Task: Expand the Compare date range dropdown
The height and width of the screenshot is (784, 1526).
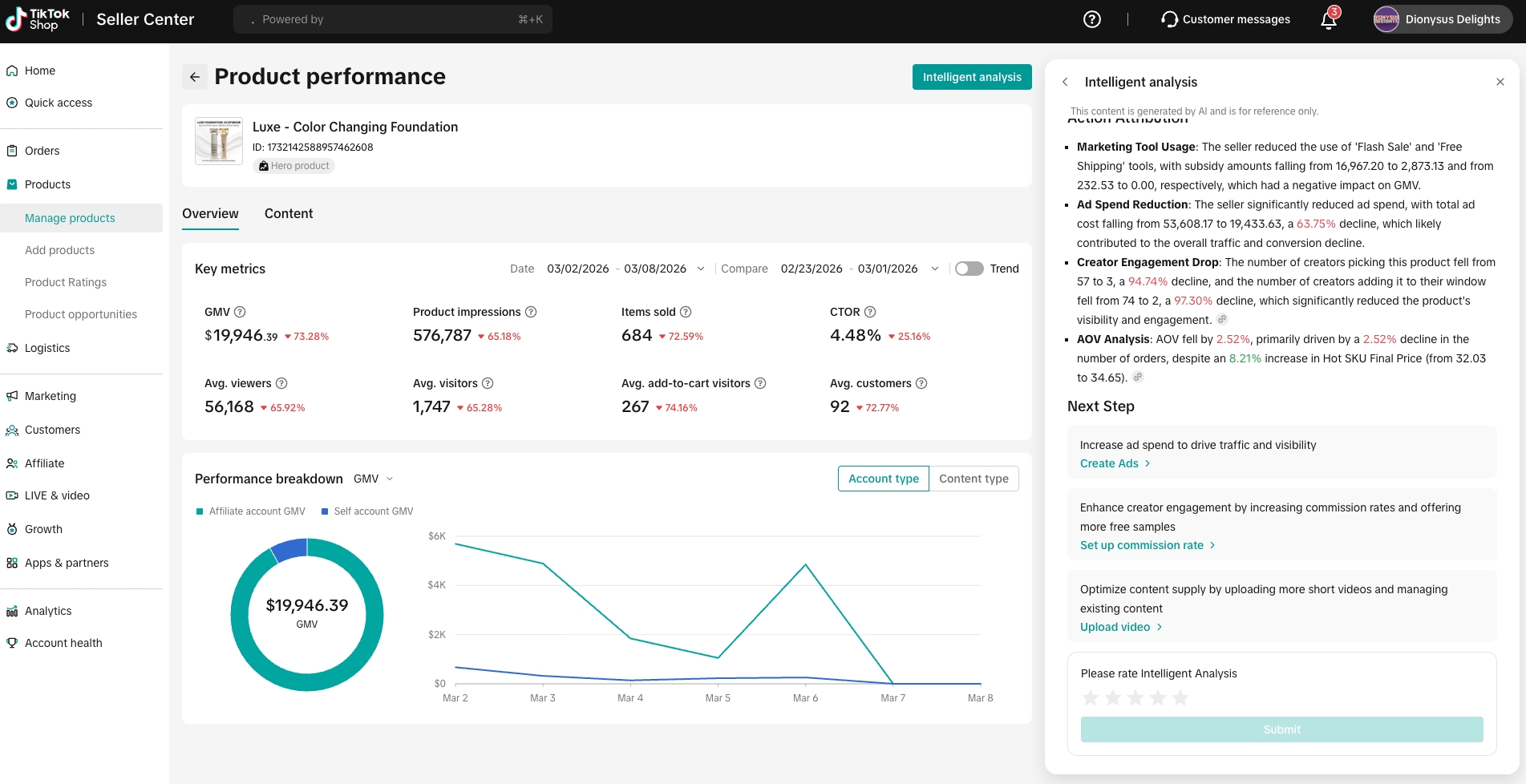Action: point(934,269)
